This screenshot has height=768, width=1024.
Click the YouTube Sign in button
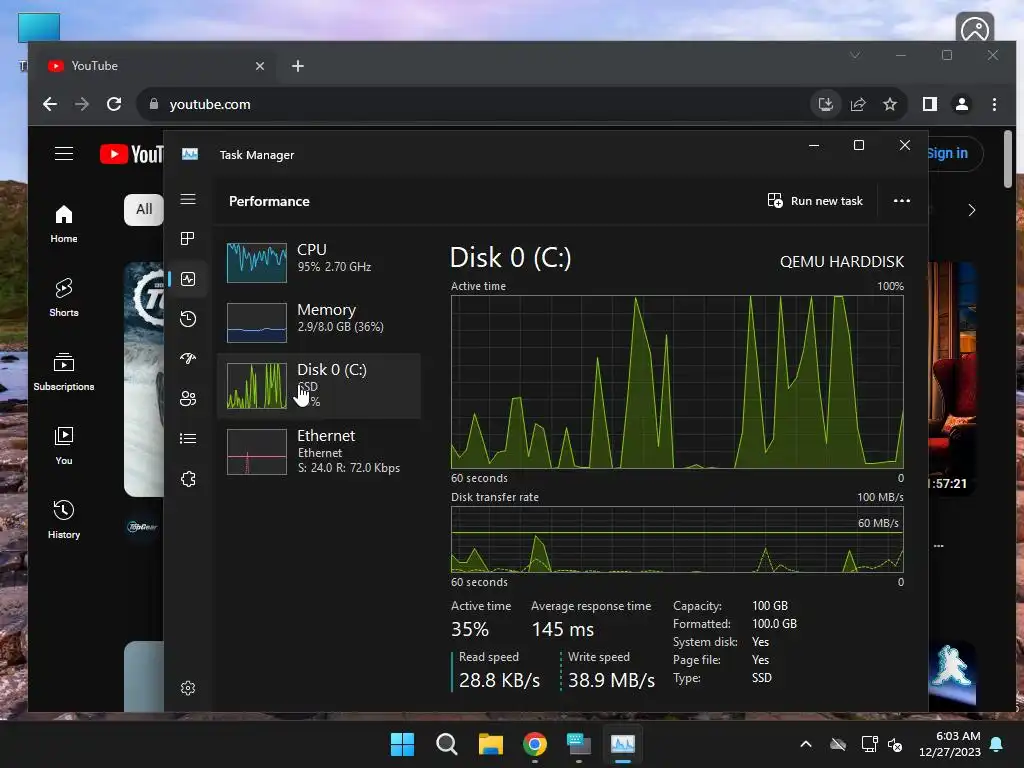click(x=947, y=153)
